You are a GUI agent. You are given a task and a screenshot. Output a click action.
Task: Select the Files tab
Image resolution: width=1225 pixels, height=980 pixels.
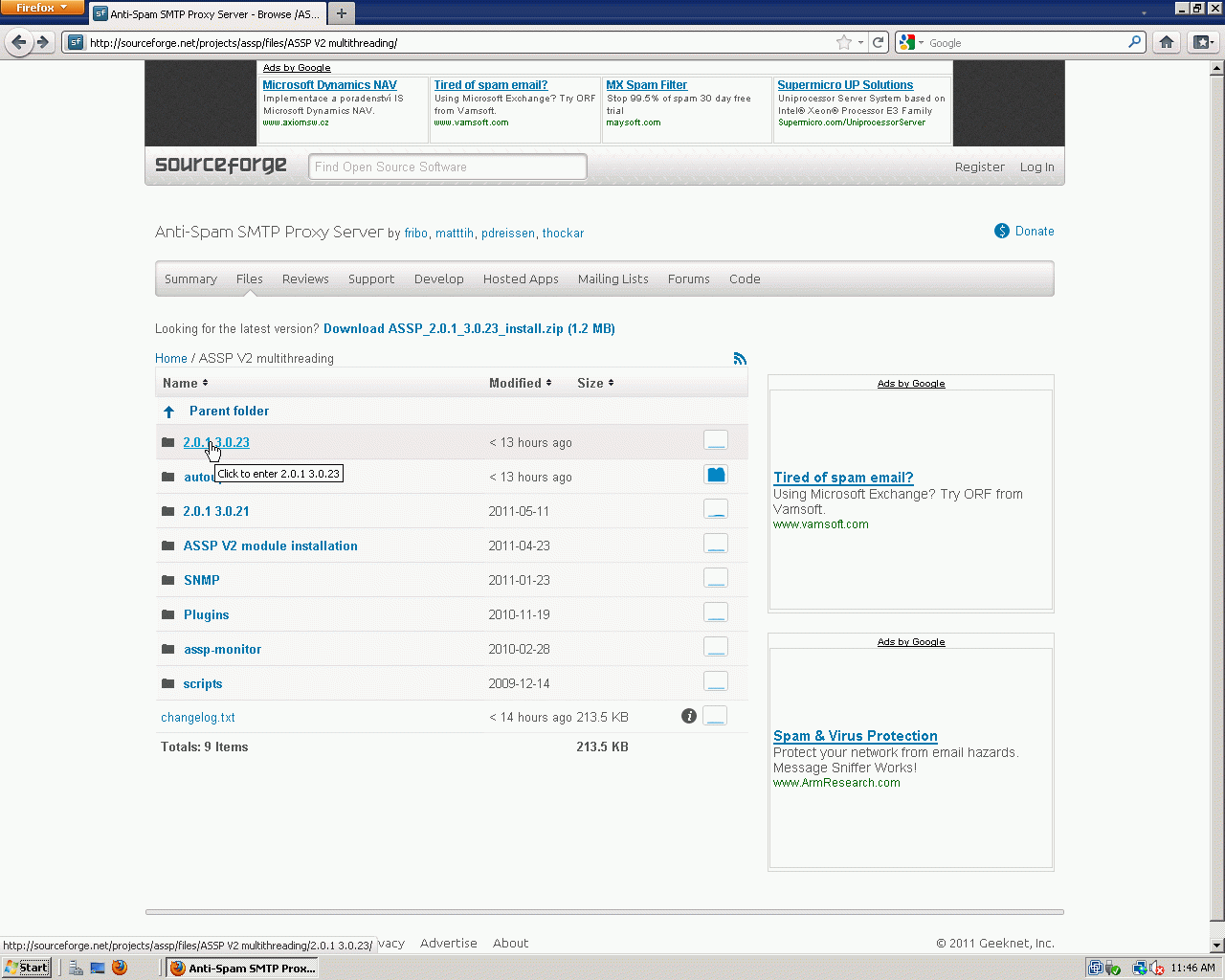click(250, 279)
